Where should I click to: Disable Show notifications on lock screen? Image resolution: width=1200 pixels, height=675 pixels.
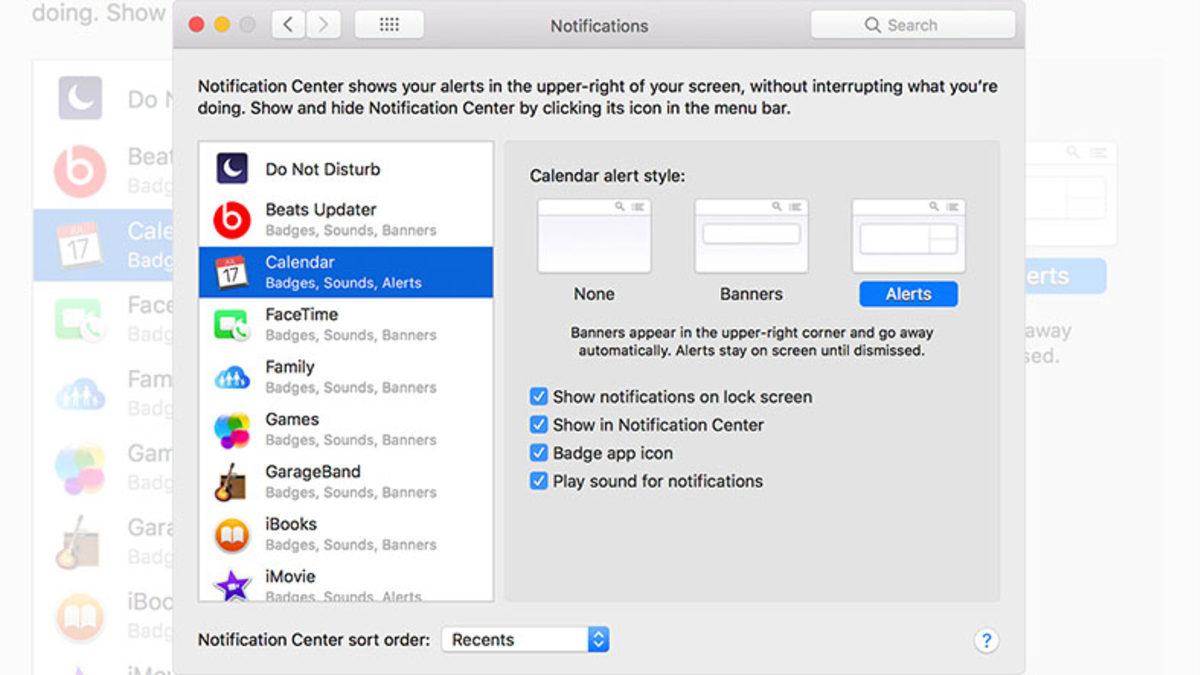click(x=539, y=397)
